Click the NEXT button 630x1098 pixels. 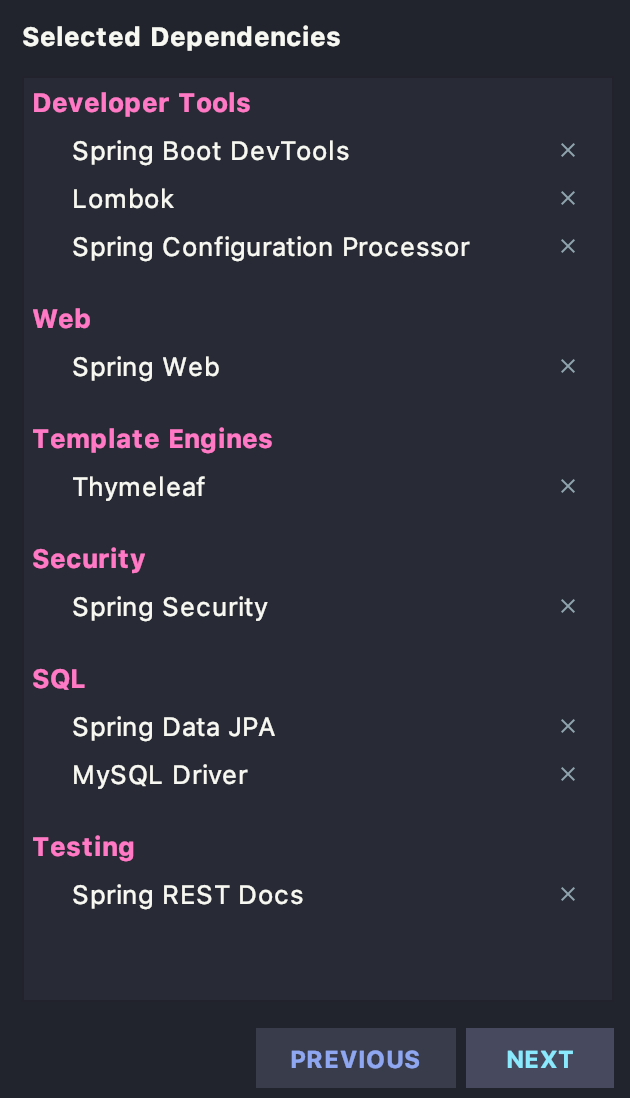[540, 1058]
